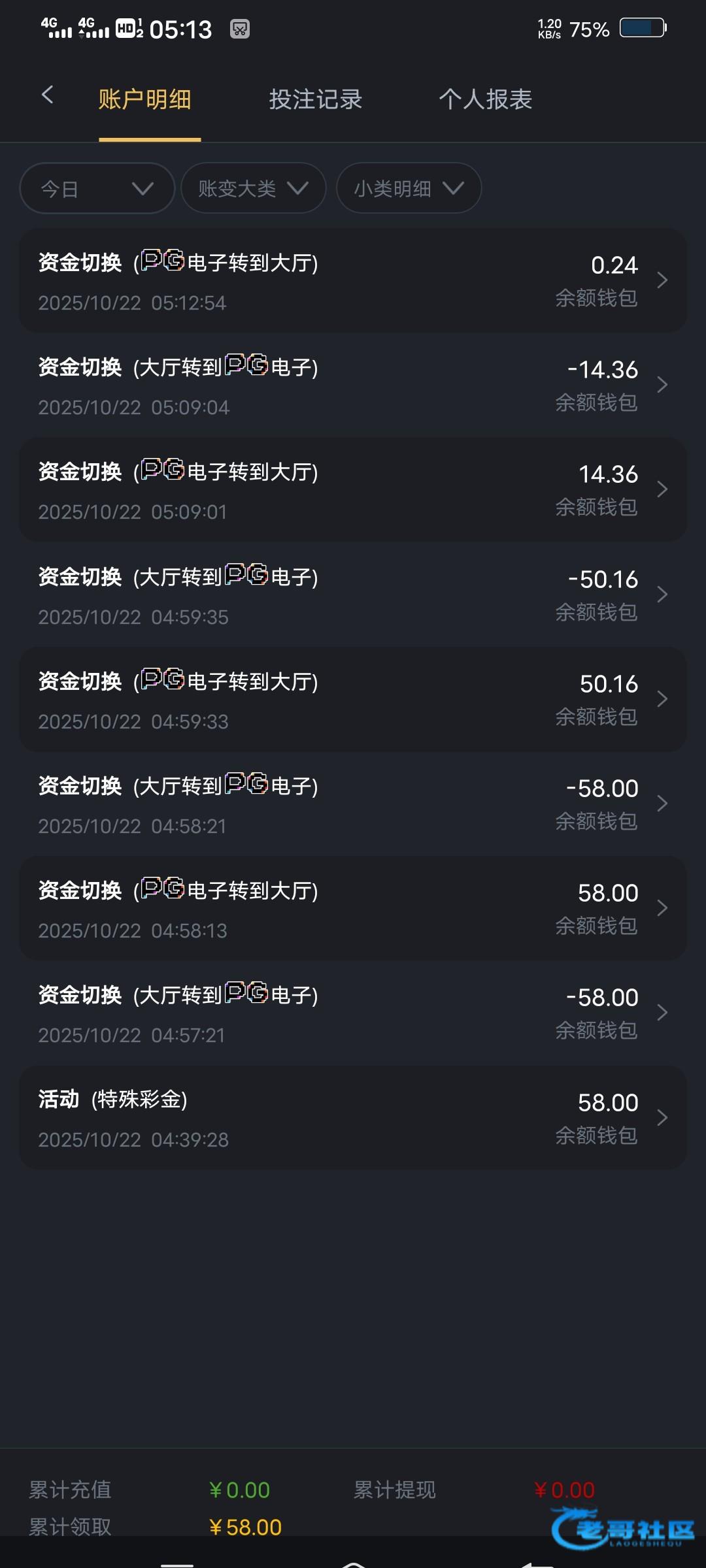Tap chevron beside the -50.16 entry

[662, 595]
